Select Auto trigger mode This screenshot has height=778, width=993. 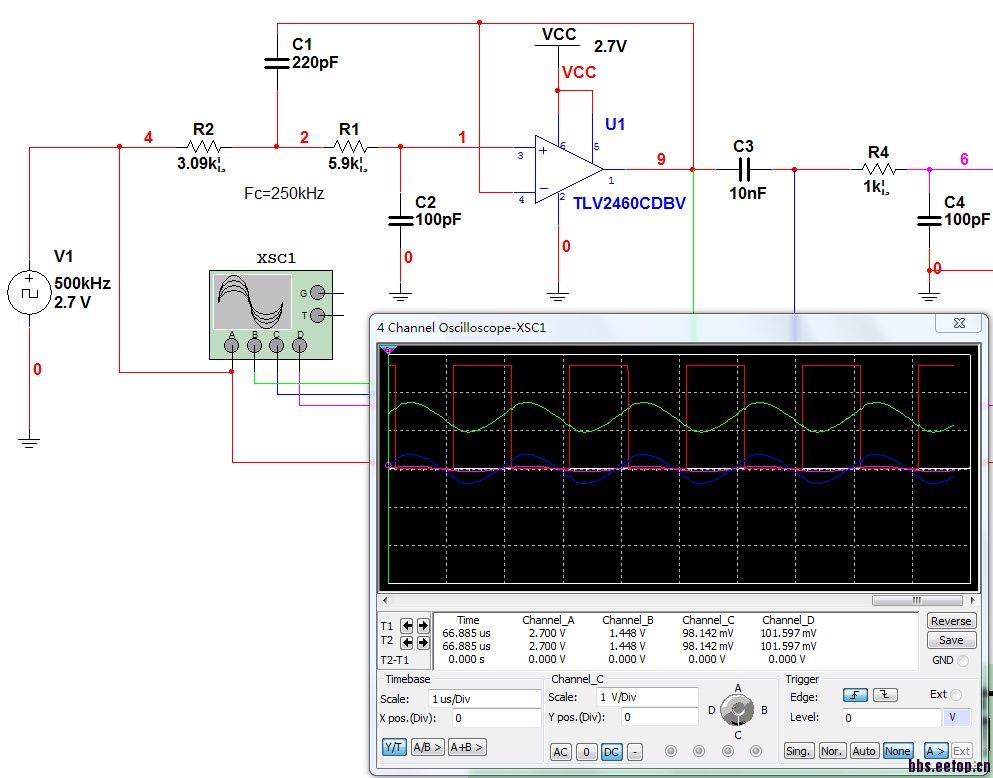click(x=864, y=751)
